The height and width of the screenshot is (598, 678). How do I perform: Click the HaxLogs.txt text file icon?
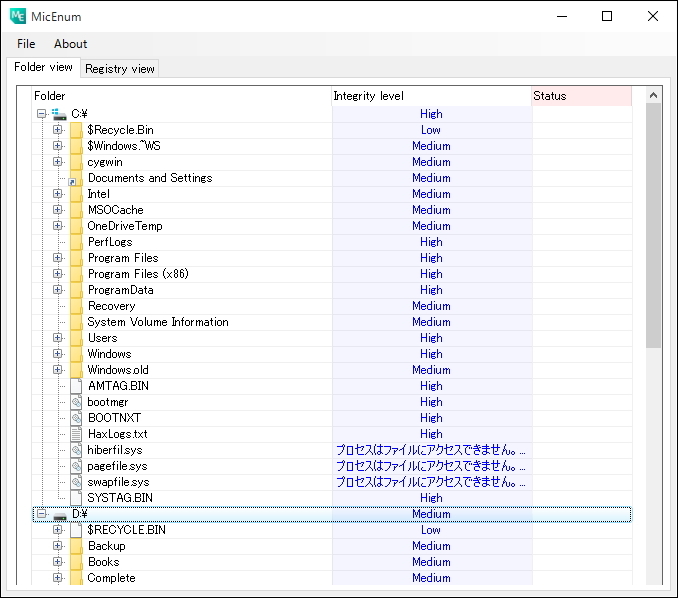(76, 434)
